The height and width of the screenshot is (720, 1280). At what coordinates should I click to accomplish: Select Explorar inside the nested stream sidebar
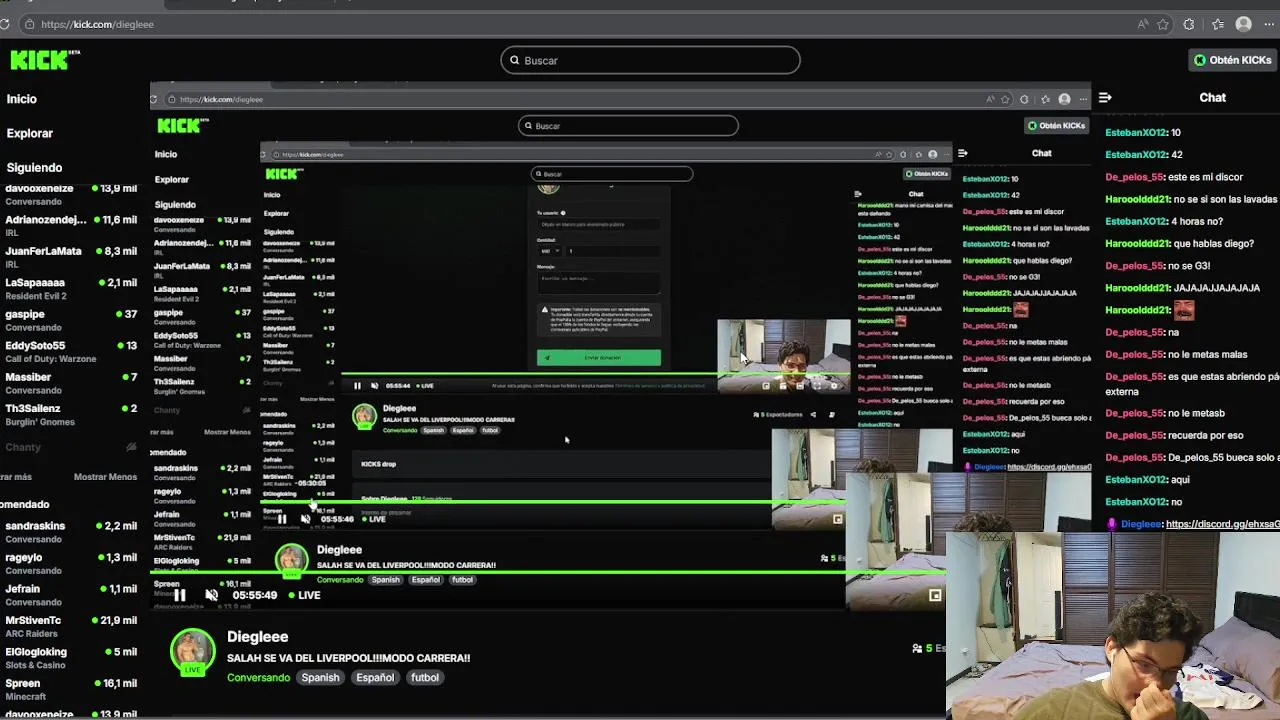coord(172,179)
